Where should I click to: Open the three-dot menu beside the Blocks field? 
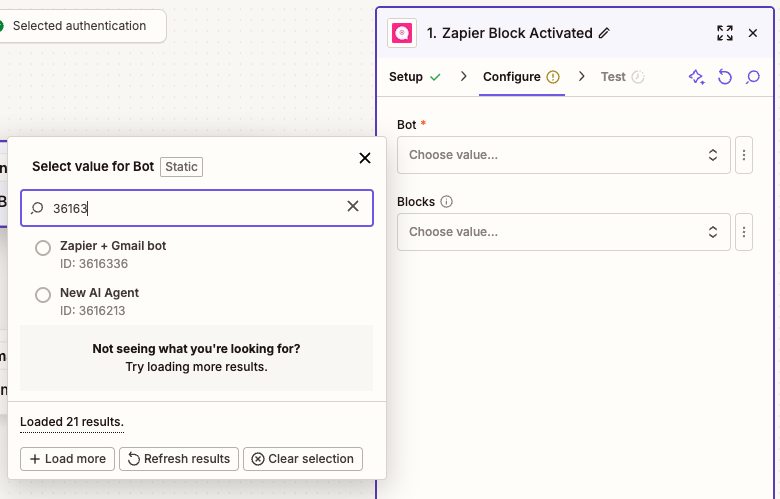coord(743,232)
